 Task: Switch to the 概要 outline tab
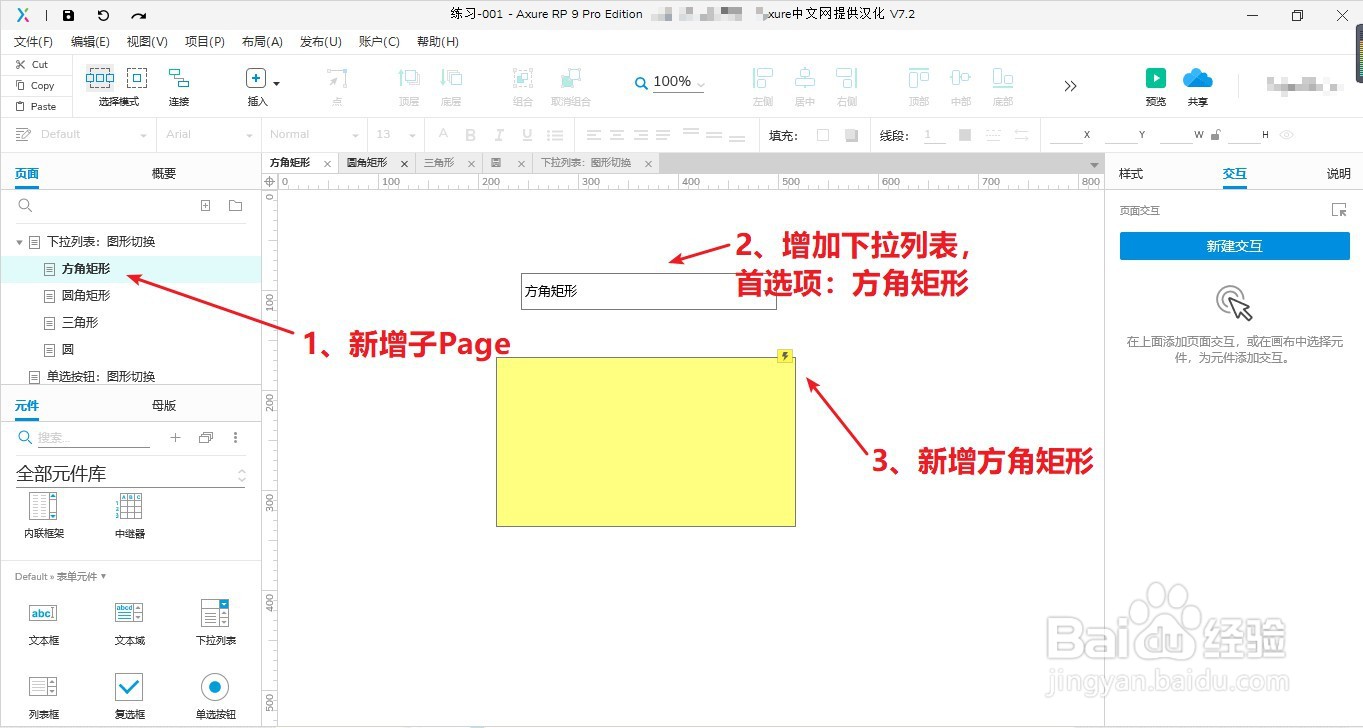pyautogui.click(x=164, y=173)
